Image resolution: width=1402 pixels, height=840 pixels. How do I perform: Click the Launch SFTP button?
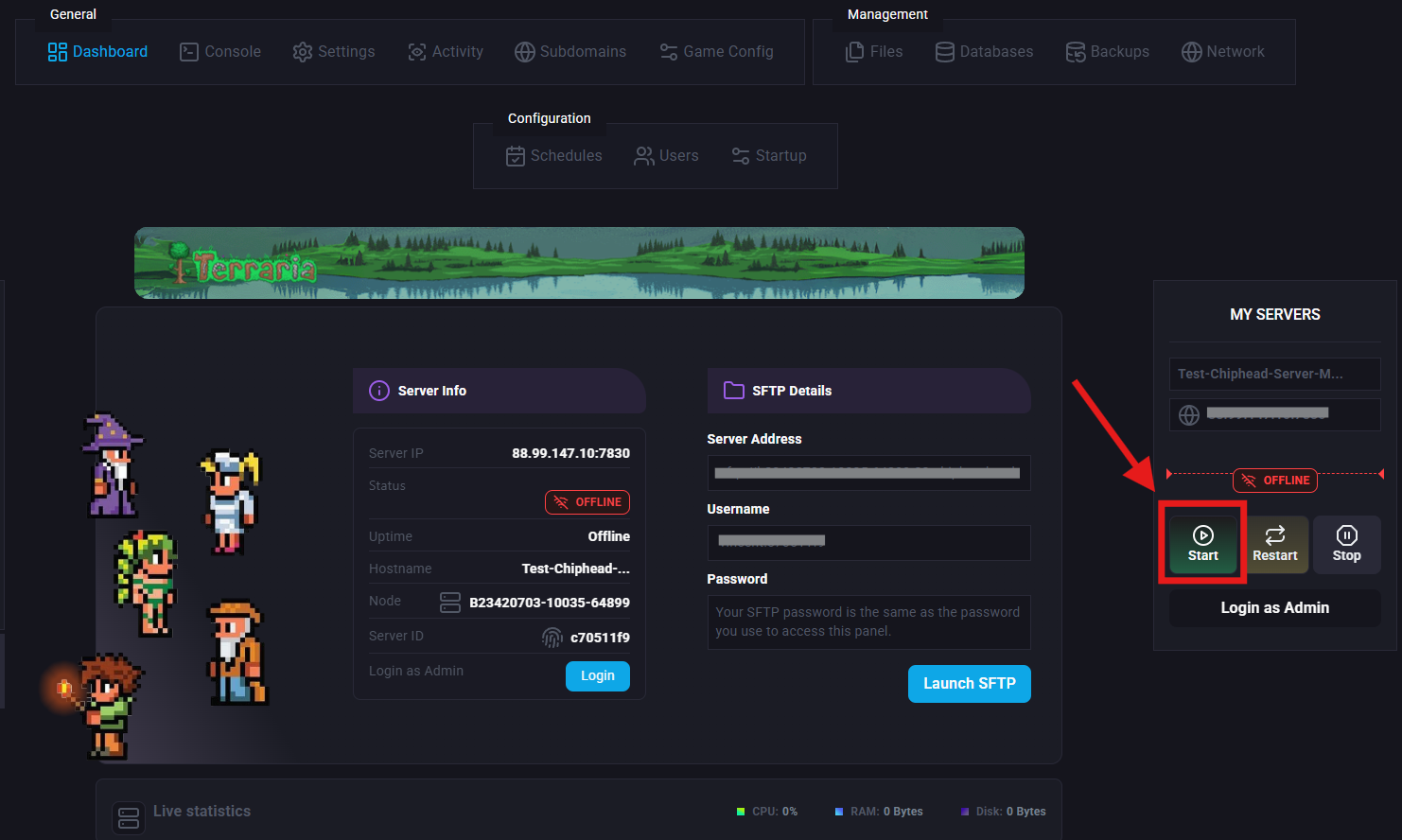click(969, 684)
